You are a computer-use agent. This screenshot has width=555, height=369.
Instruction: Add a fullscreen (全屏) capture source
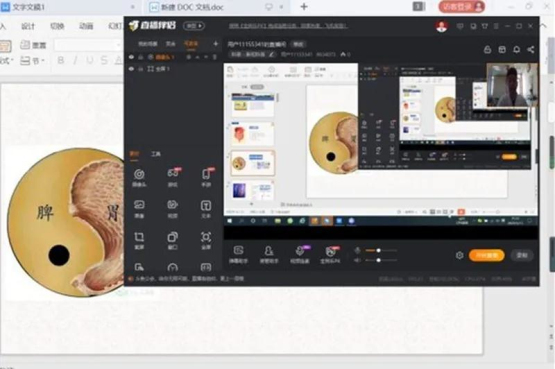pyautogui.click(x=206, y=240)
